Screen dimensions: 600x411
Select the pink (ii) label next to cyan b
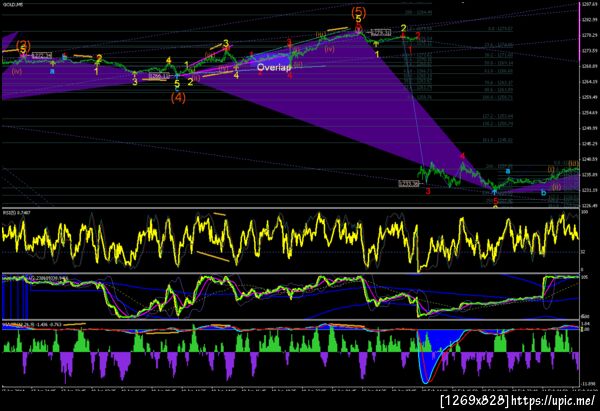tap(556, 187)
